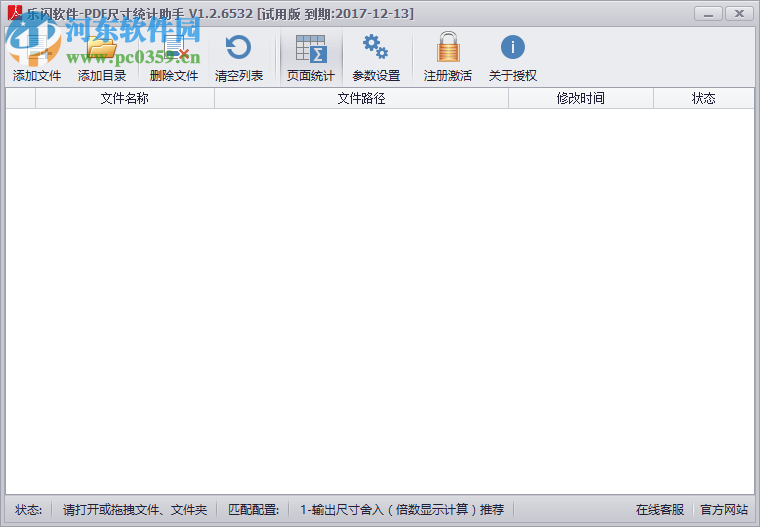
Task: Open 参数设置 gear settings
Action: [x=376, y=57]
